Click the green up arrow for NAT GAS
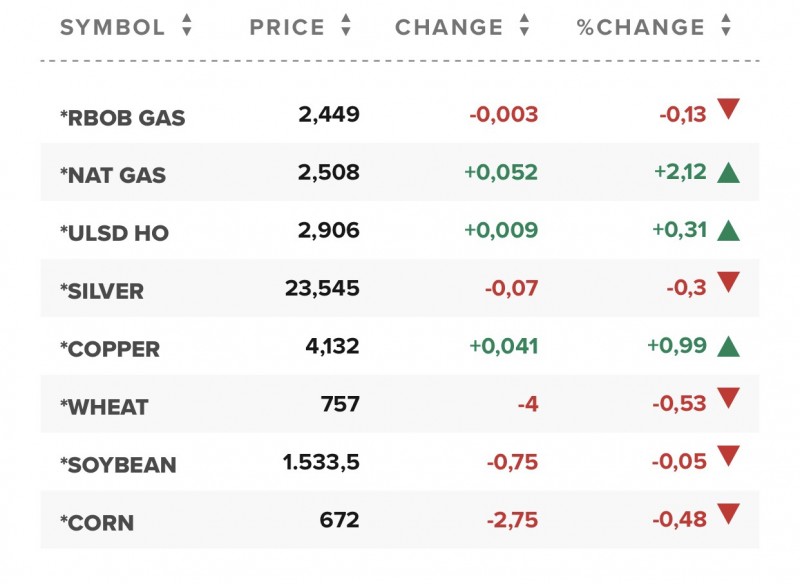Image resolution: width=800 pixels, height=584 pixels. [x=728, y=172]
